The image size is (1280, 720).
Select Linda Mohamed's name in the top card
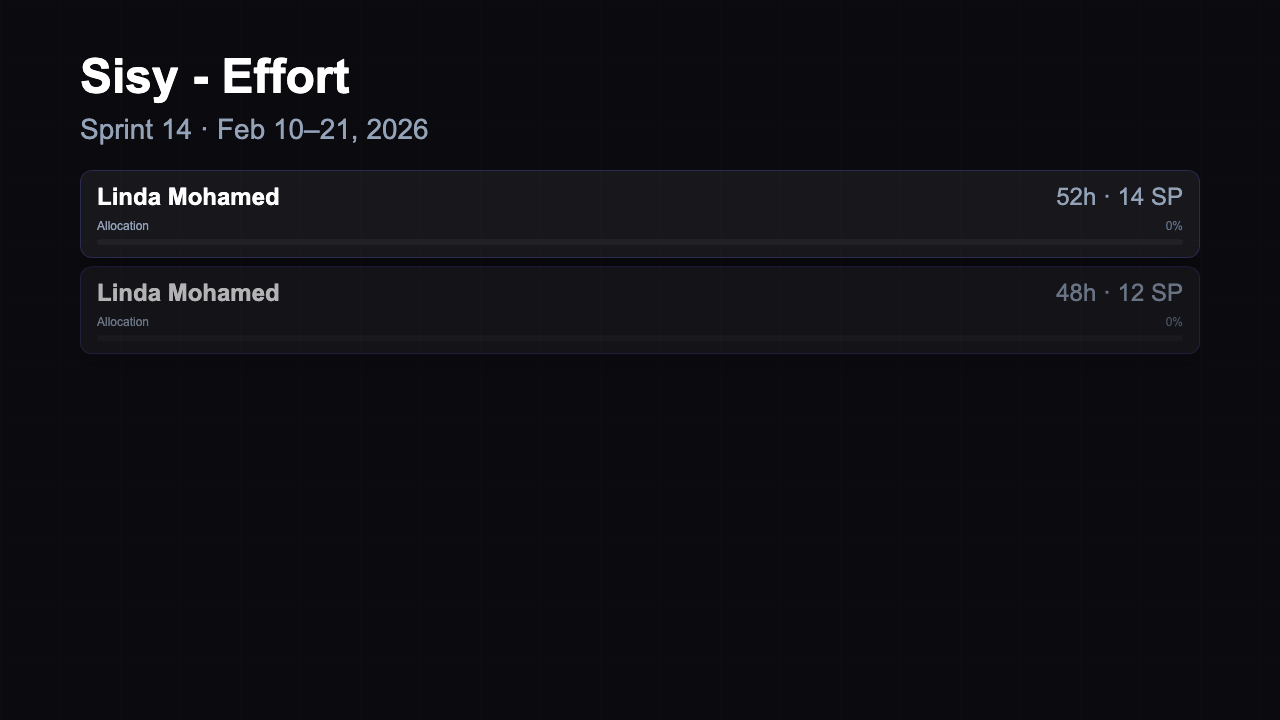click(188, 197)
